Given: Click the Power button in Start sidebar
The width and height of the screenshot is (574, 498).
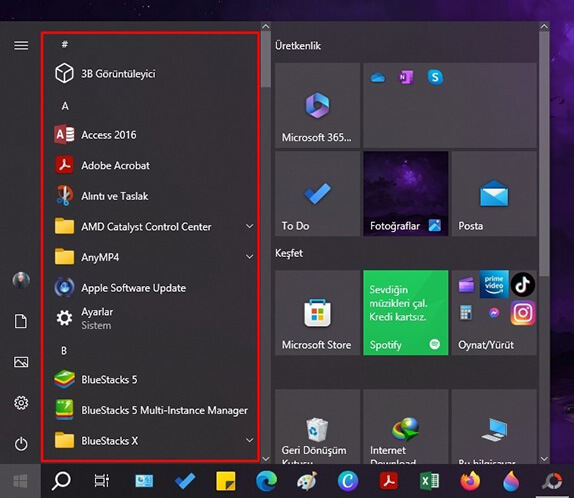Looking at the screenshot, I should point(21,444).
